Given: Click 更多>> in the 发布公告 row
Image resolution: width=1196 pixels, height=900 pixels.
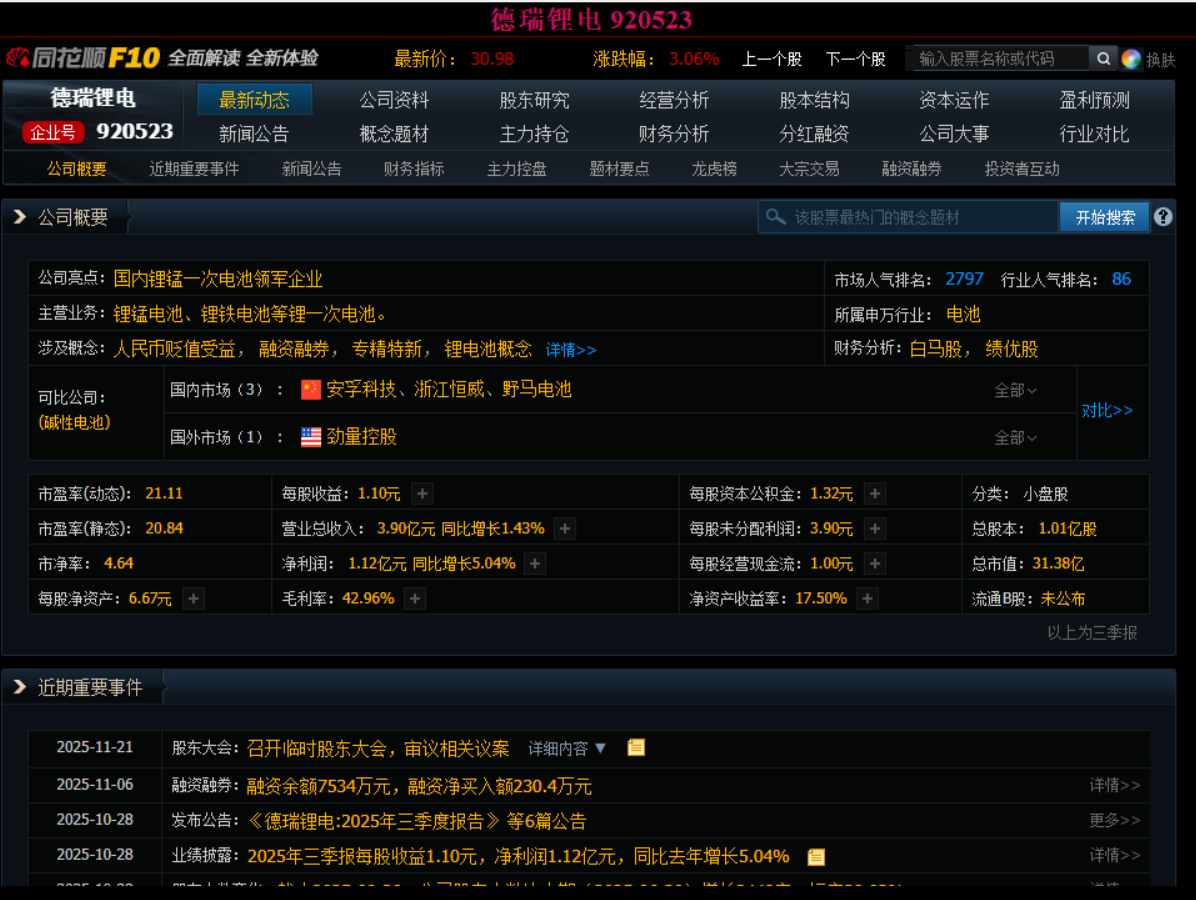Looking at the screenshot, I should (1115, 820).
